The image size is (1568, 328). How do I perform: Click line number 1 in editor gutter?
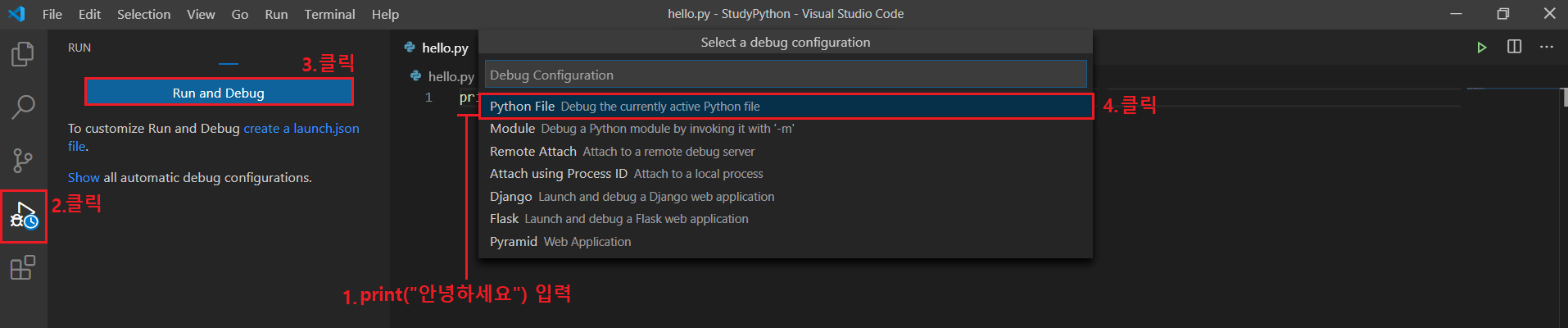pos(428,98)
